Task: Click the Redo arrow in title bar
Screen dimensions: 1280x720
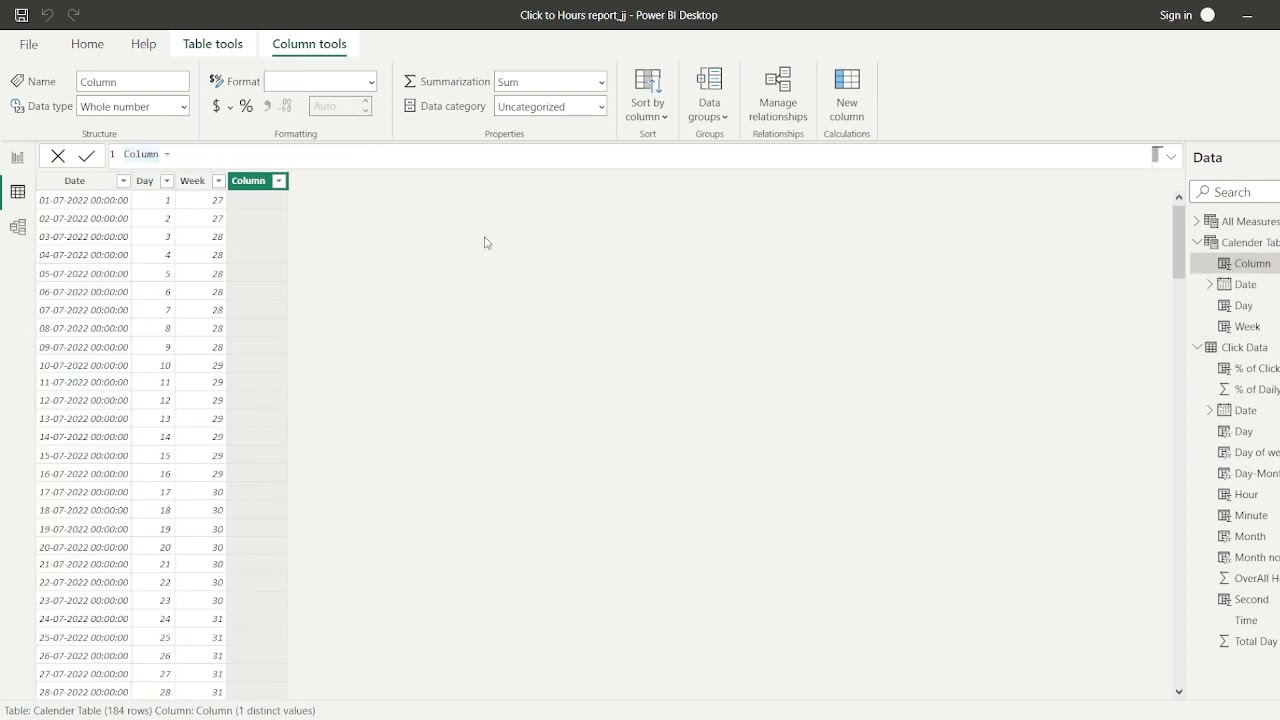Action: (x=73, y=15)
